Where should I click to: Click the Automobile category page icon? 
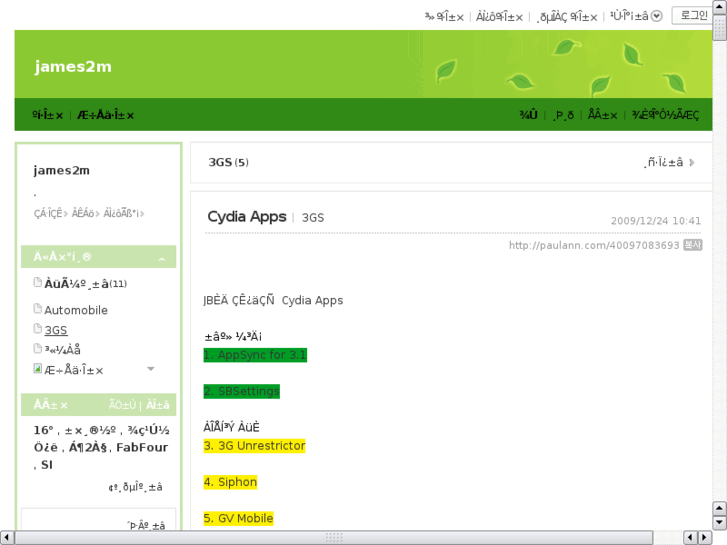click(x=38, y=308)
